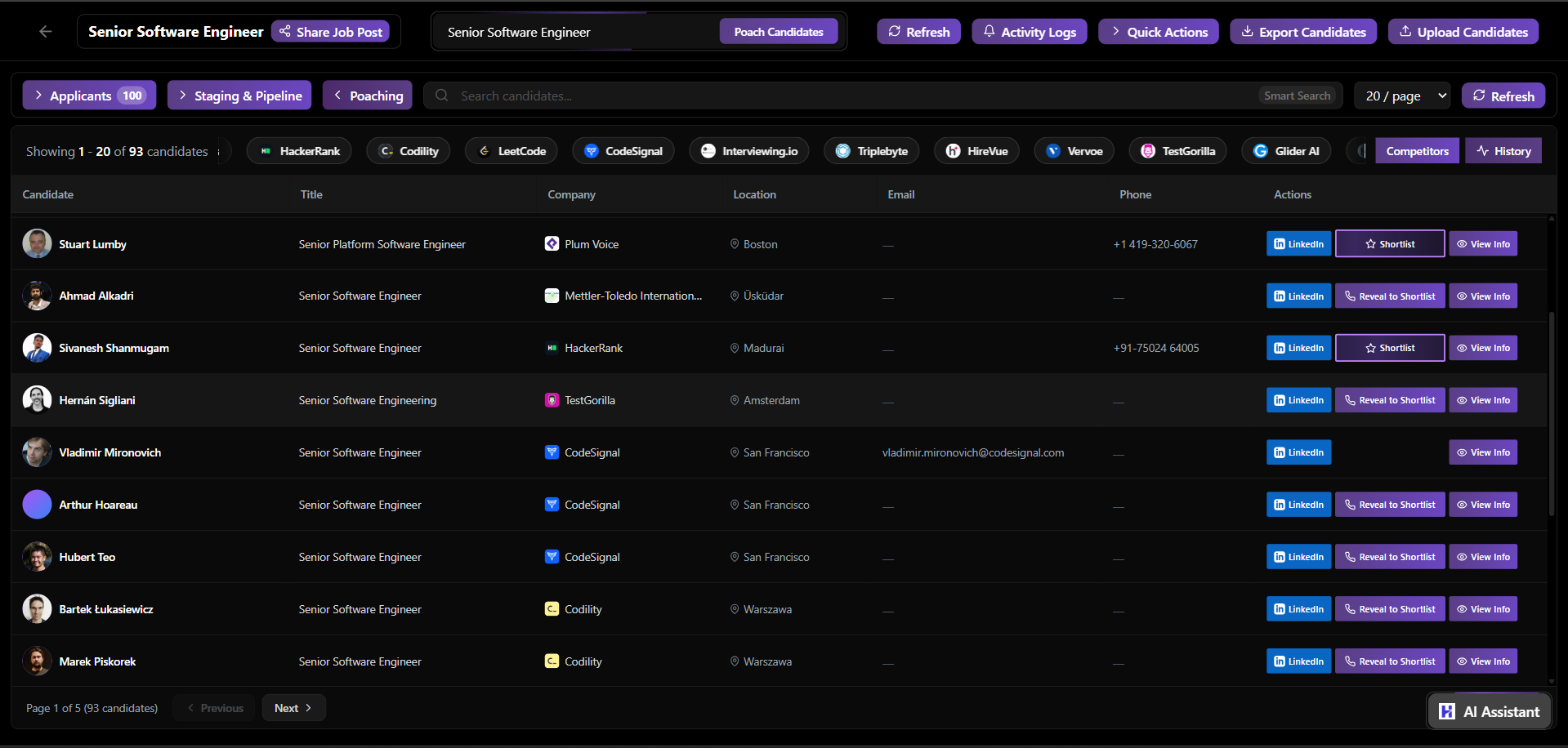Screen dimensions: 1568x748
Task: Click phone number +91-75024 64005
Action: click(1156, 348)
